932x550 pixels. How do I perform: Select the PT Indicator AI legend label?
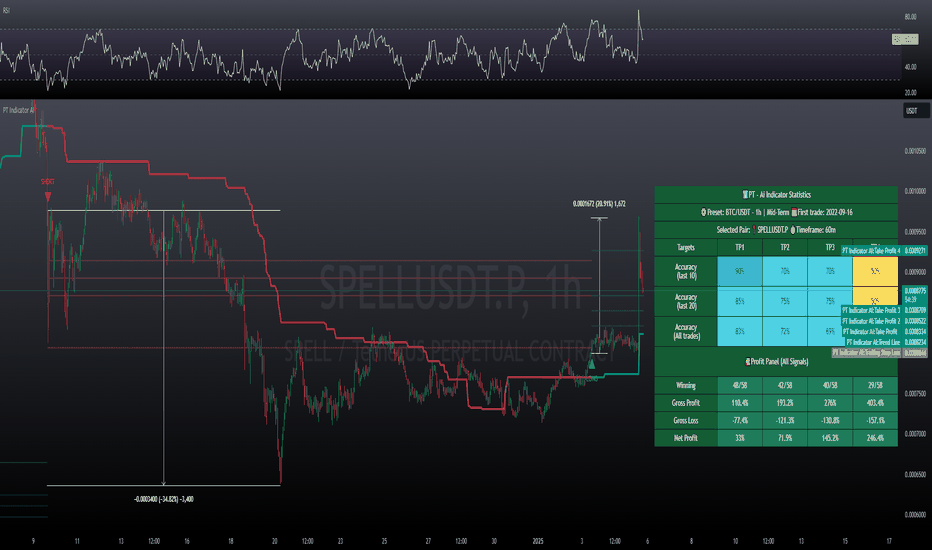coord(18,110)
